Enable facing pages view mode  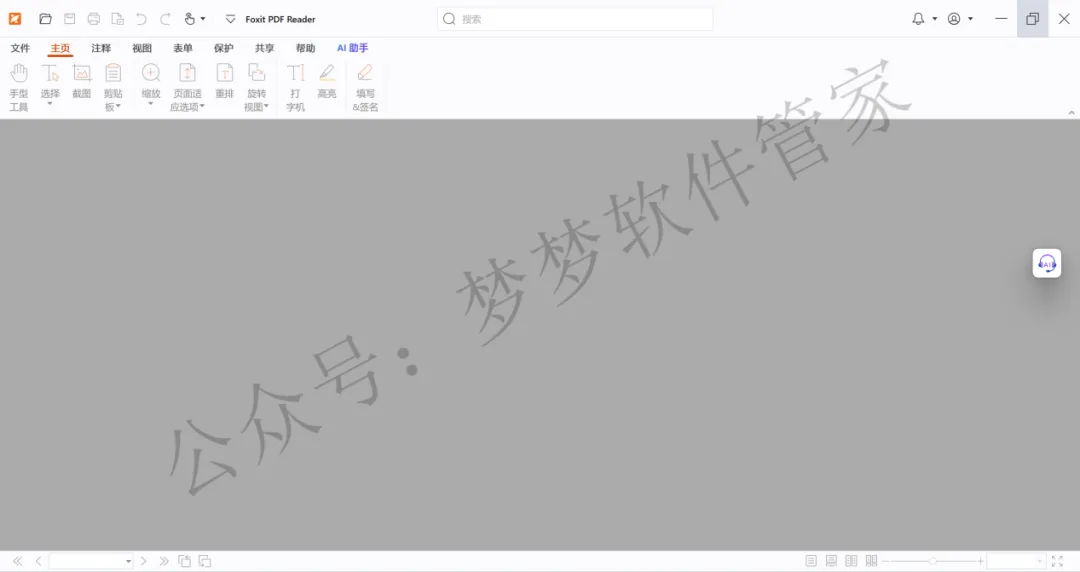(851, 561)
